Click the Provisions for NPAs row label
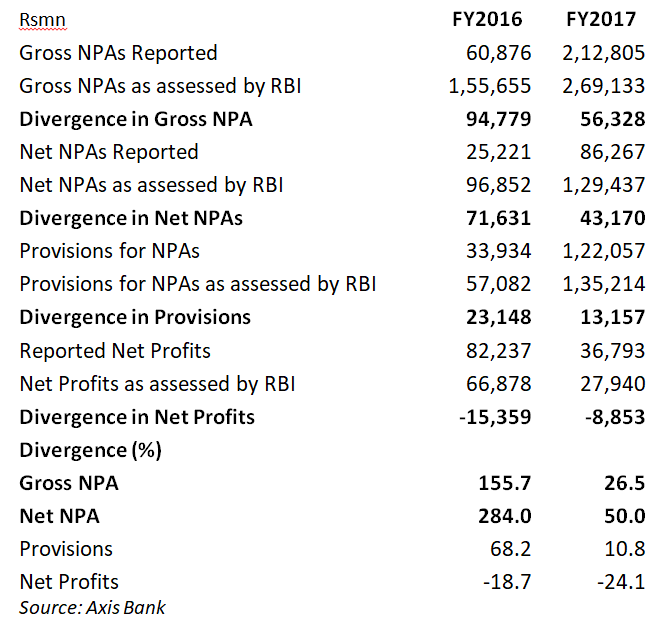The image size is (665, 623). coord(116,251)
